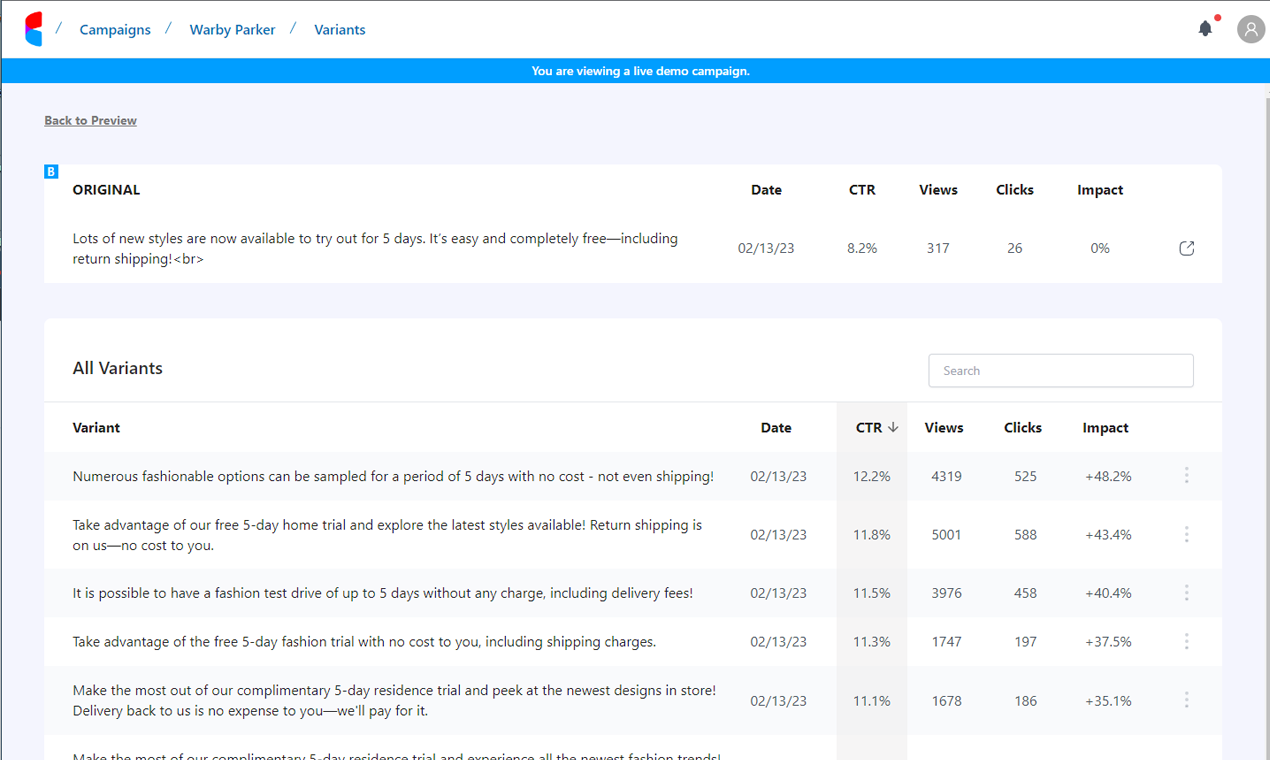Click the 11.8% CTR value
1270x760 pixels.
coord(871,535)
